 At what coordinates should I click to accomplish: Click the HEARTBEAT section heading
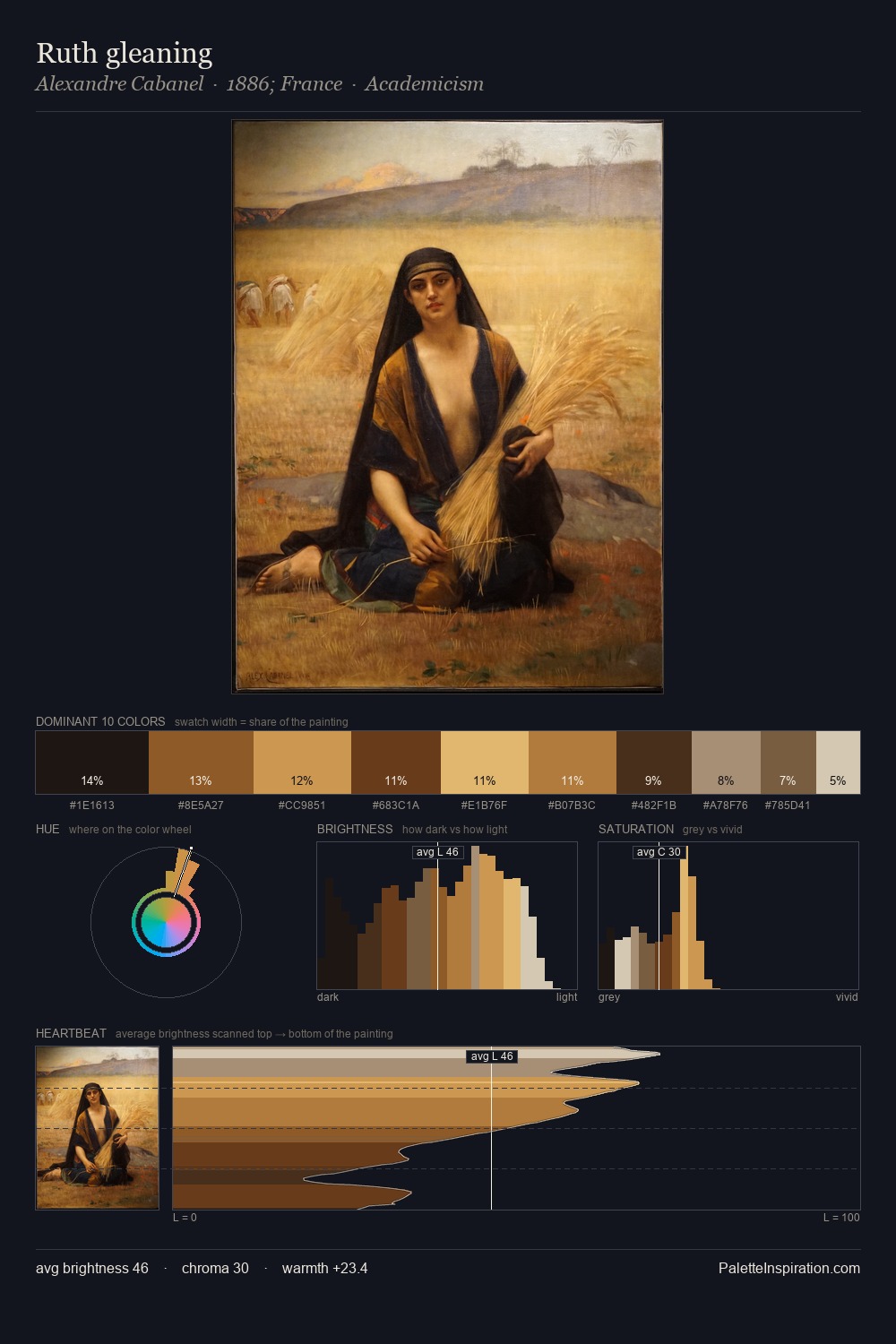(x=71, y=1033)
